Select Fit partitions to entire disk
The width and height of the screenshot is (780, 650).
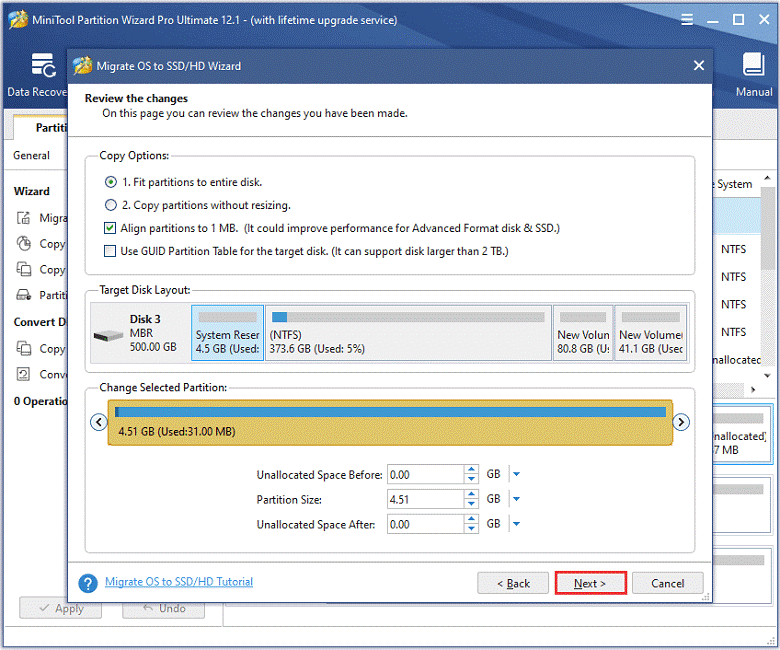pos(110,182)
